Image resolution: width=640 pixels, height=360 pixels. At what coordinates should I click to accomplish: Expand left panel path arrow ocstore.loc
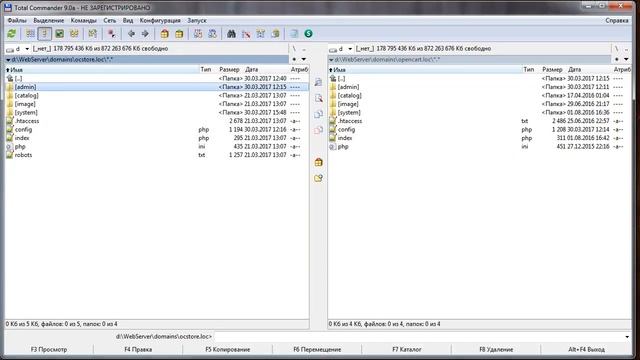(x=8, y=60)
